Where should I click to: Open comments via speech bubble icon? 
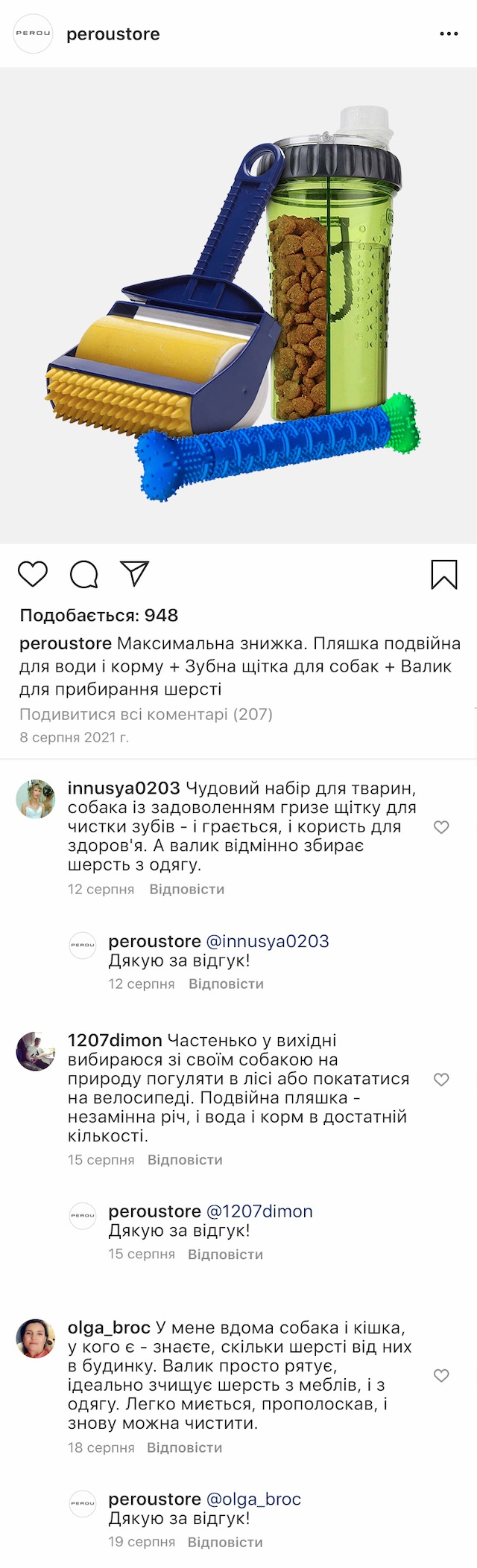coord(83,574)
